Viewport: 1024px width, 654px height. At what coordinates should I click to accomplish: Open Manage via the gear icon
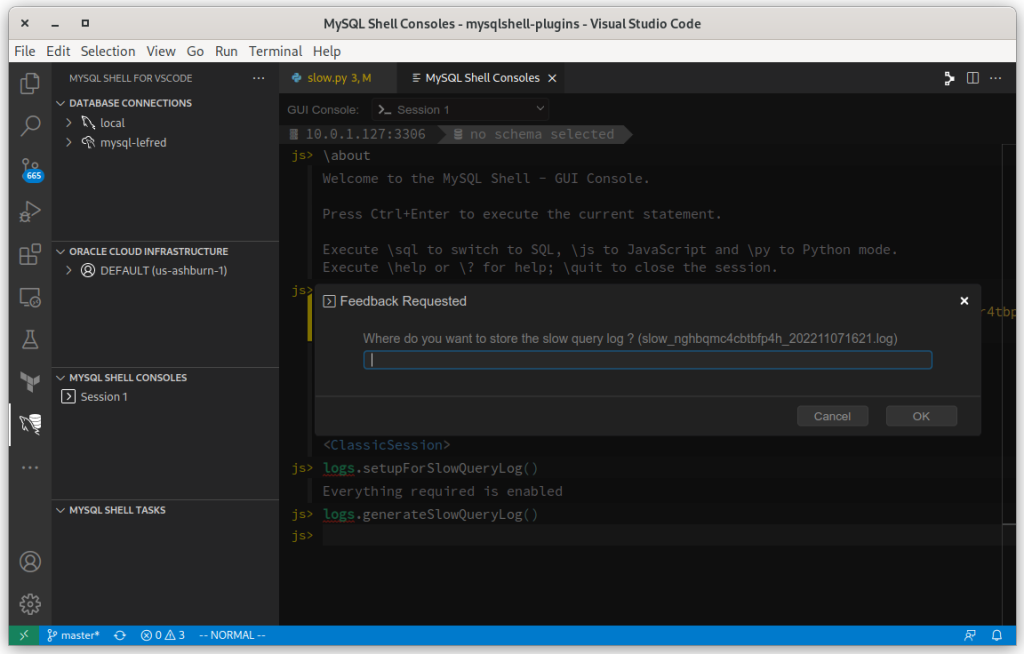pyautogui.click(x=30, y=603)
